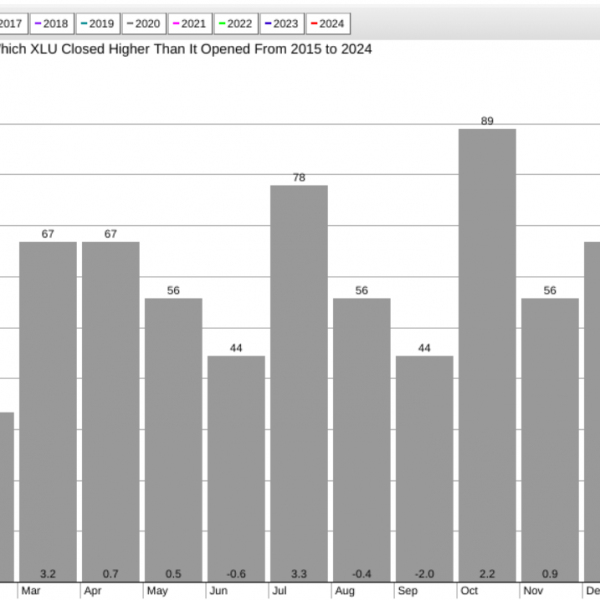Click the 0.7 average return value
The height and width of the screenshot is (600, 600).
[x=111, y=574]
